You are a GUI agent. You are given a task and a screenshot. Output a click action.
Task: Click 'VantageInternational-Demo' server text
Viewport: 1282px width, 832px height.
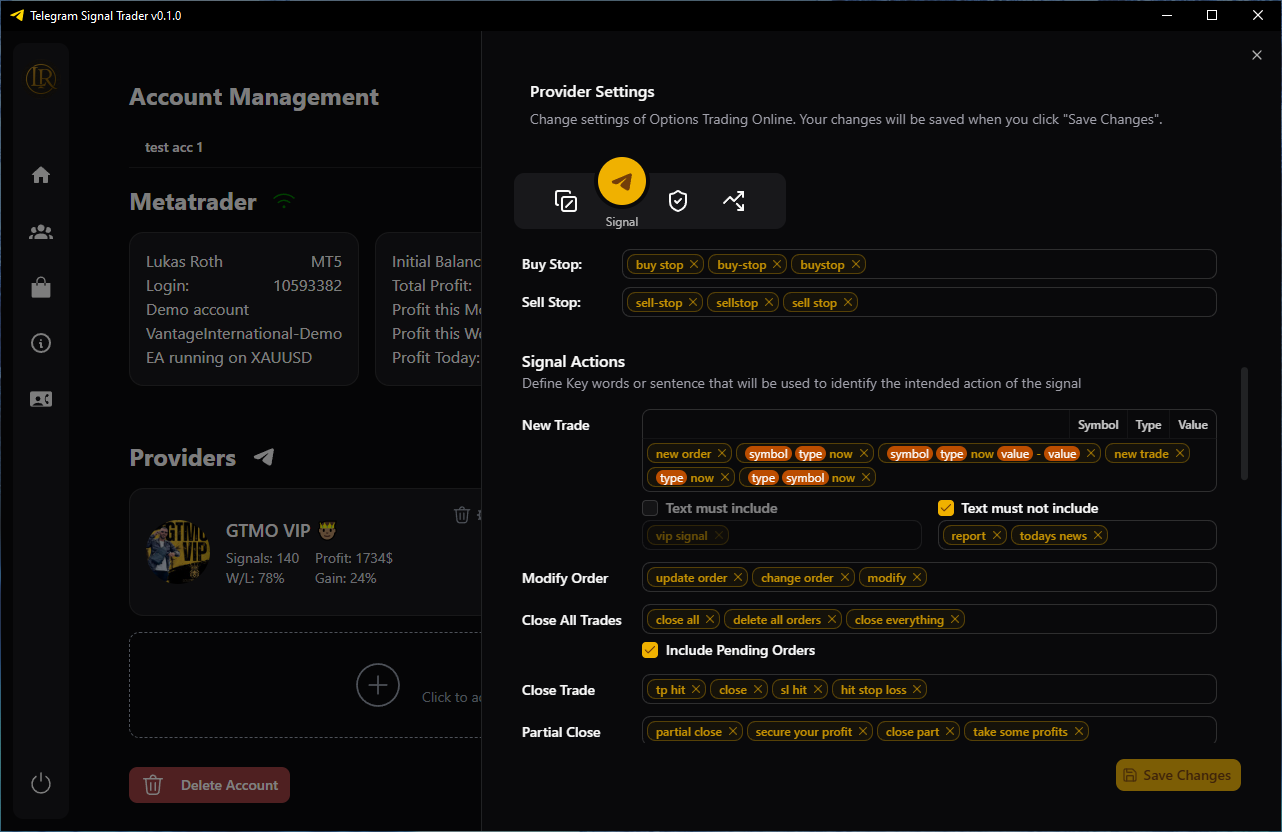pyautogui.click(x=244, y=333)
